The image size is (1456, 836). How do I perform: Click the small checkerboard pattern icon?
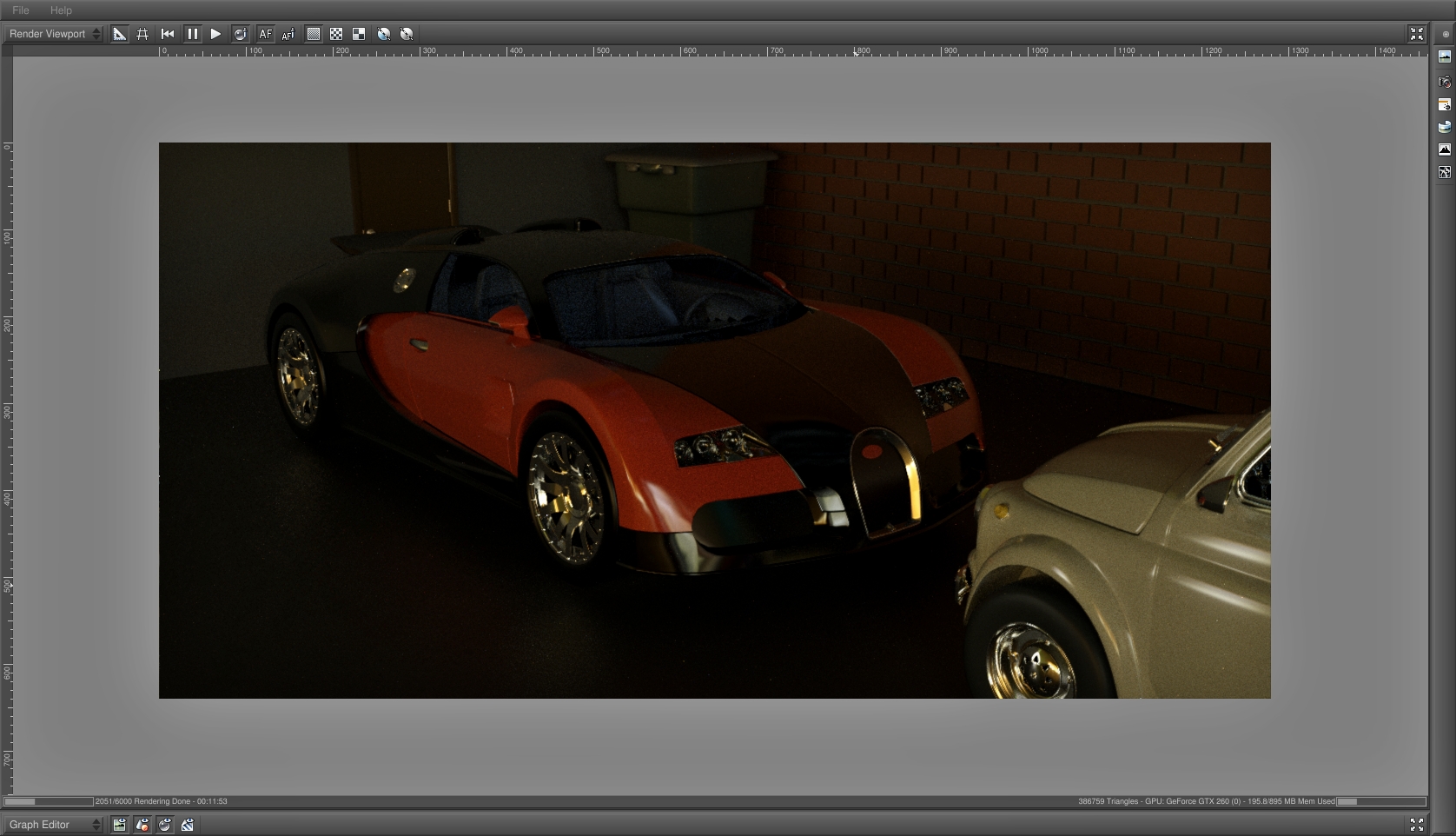[x=336, y=34]
